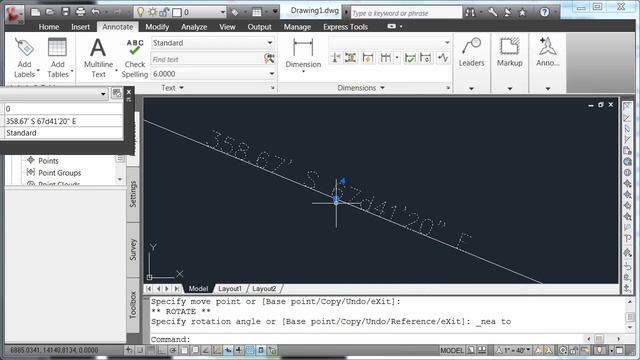Click the find text search icon
The width and height of the screenshot is (640, 360).
pos(269,59)
